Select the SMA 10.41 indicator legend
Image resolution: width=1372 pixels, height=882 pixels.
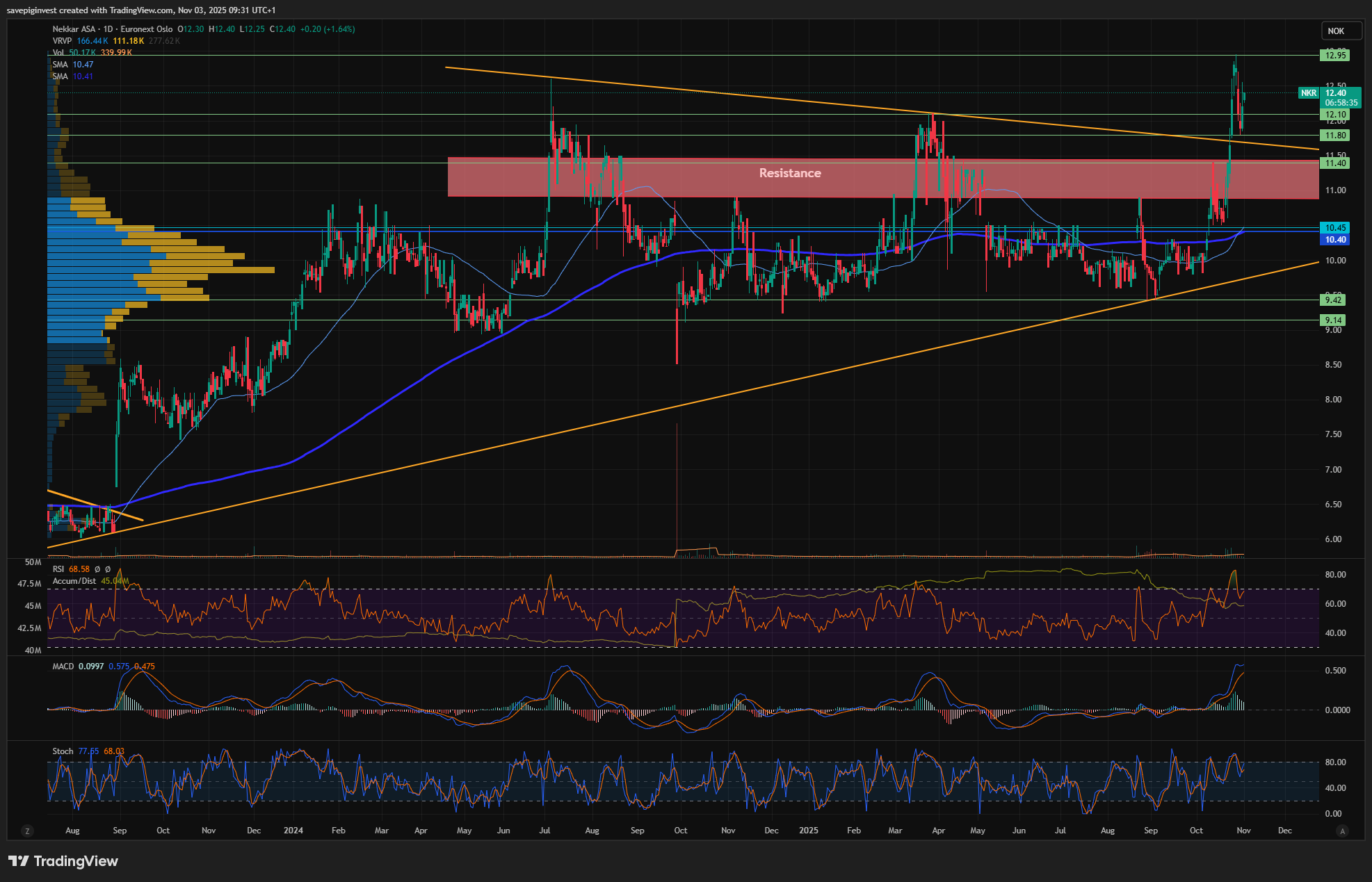click(60, 76)
